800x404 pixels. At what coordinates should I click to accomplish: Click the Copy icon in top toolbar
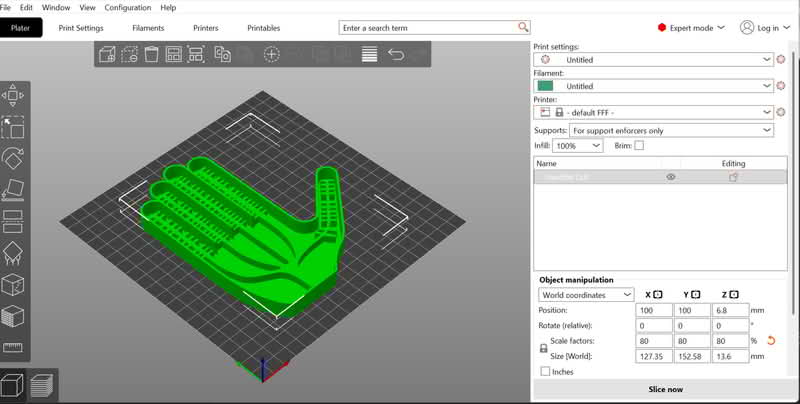point(222,54)
